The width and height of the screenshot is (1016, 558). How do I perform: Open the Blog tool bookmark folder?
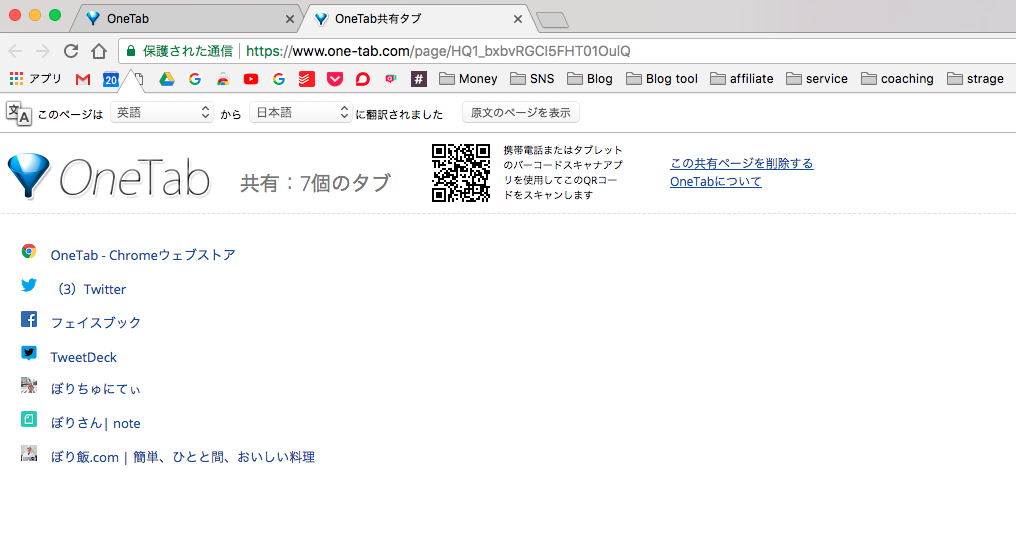tap(662, 79)
